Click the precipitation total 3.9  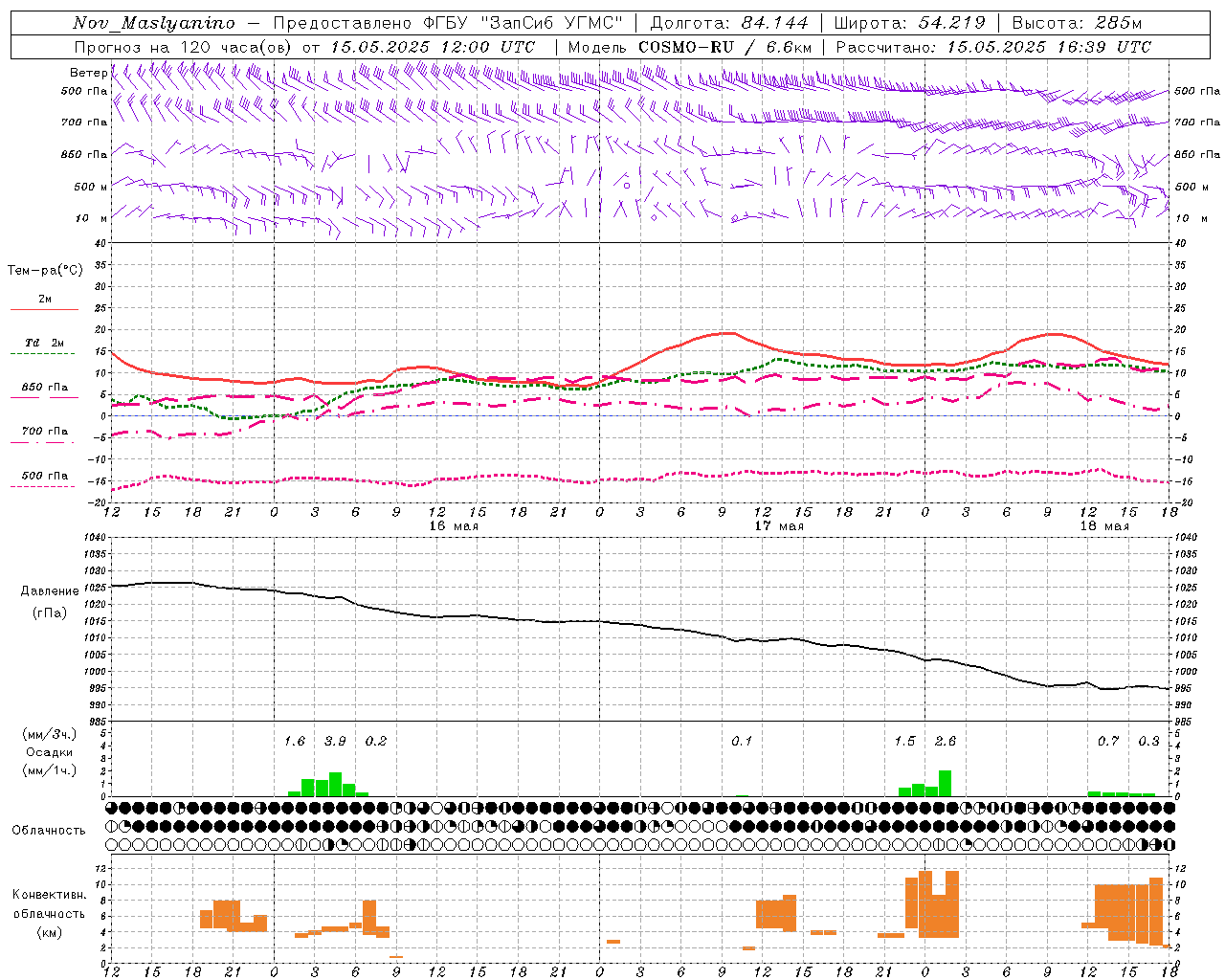pos(335,741)
